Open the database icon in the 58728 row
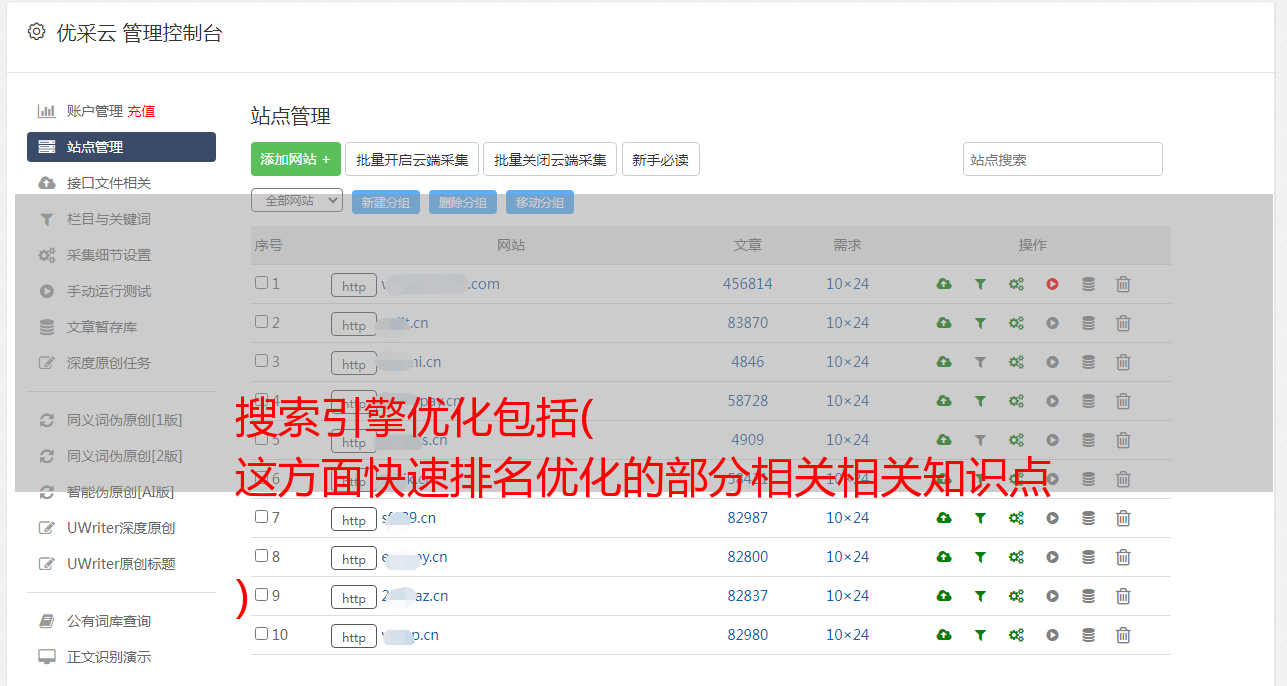 tap(1088, 401)
